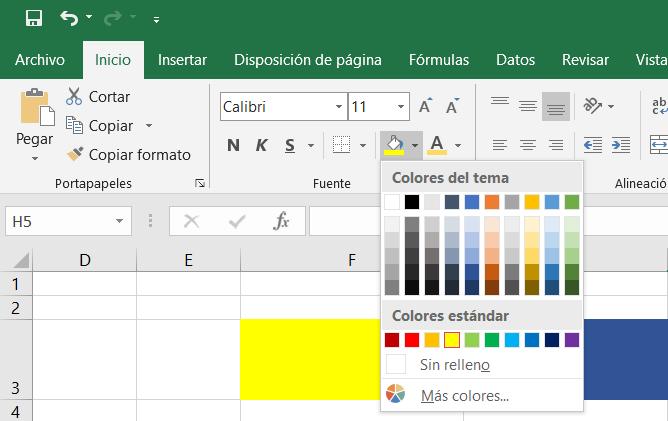Open the Name Box dropdown arrow
This screenshot has width=668, height=421.
pos(120,221)
